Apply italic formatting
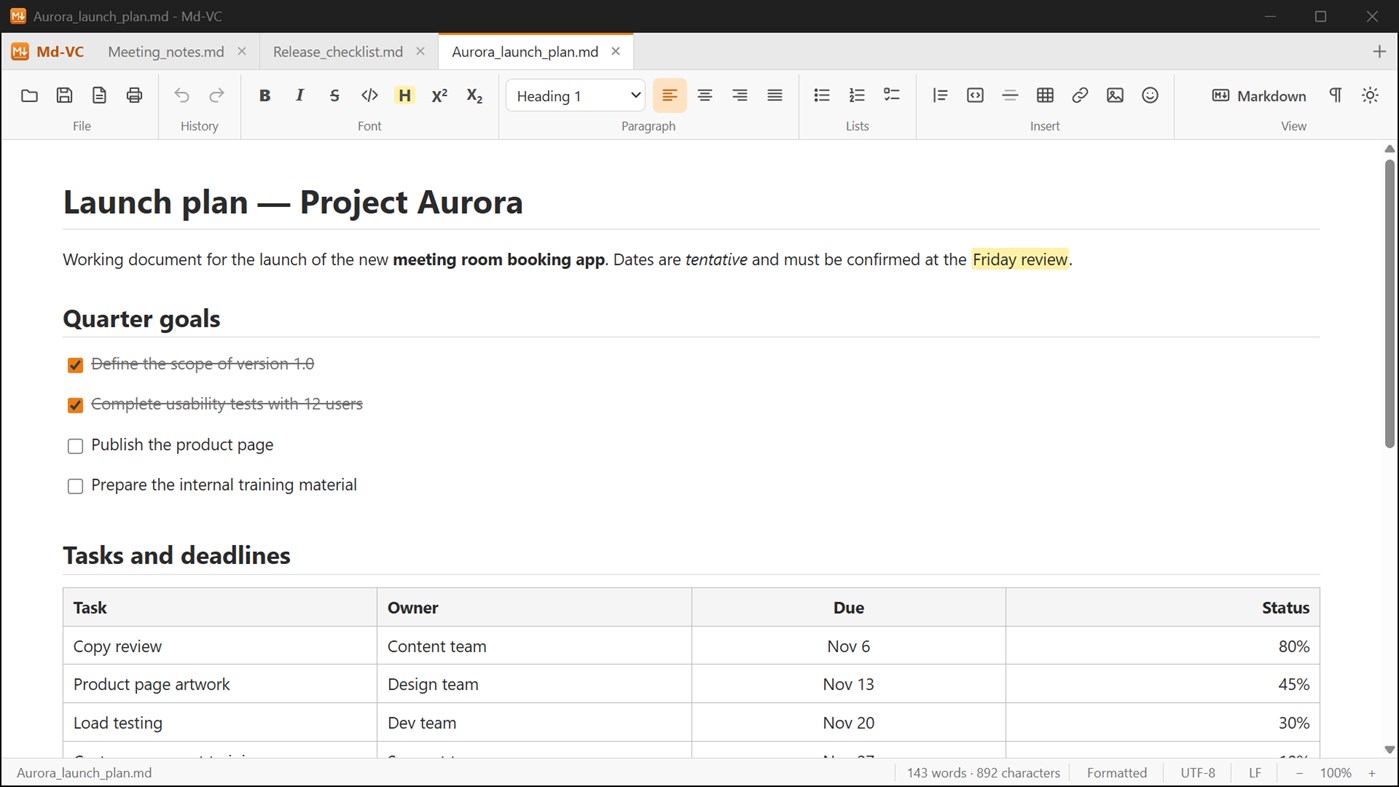This screenshot has height=787, width=1399. [x=299, y=96]
